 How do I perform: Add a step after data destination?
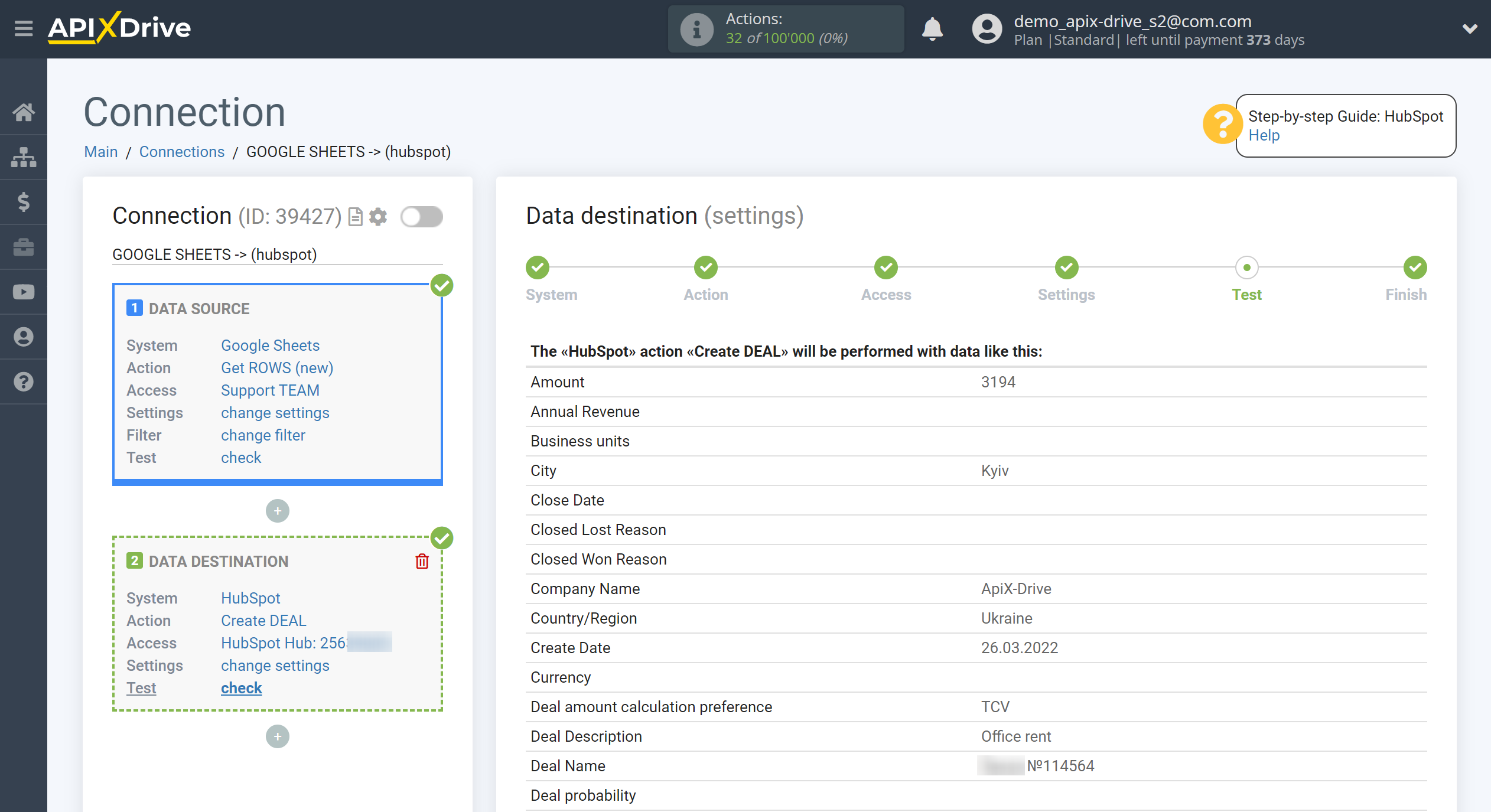click(278, 736)
